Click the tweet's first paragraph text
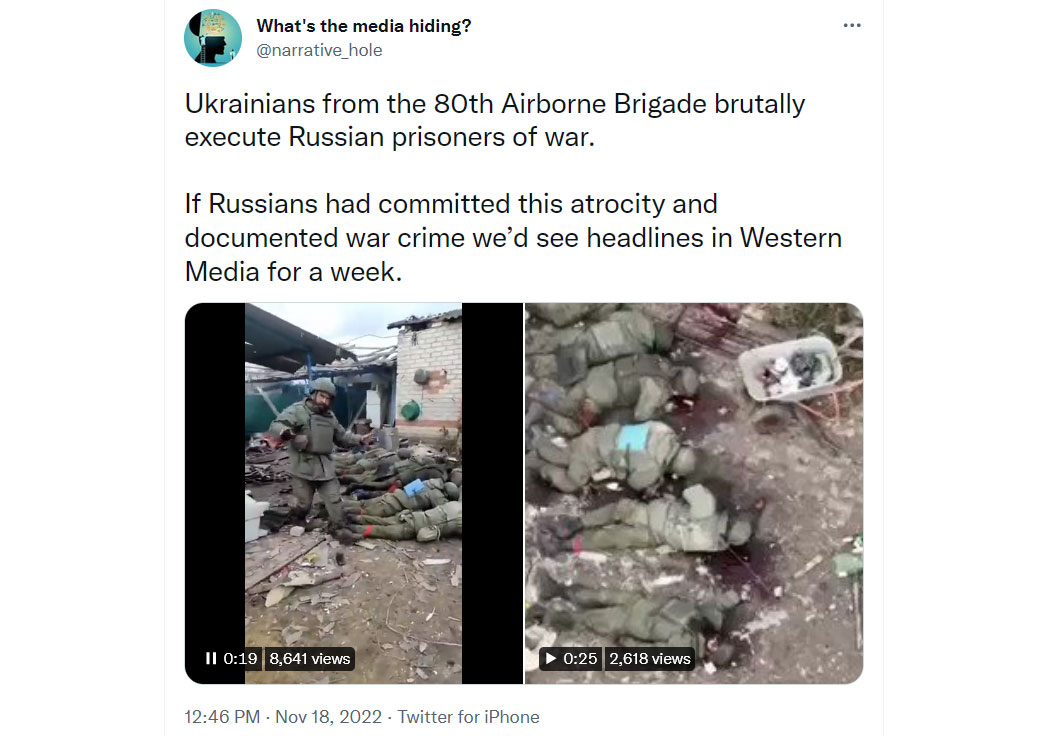The height and width of the screenshot is (736, 1050). [x=495, y=121]
